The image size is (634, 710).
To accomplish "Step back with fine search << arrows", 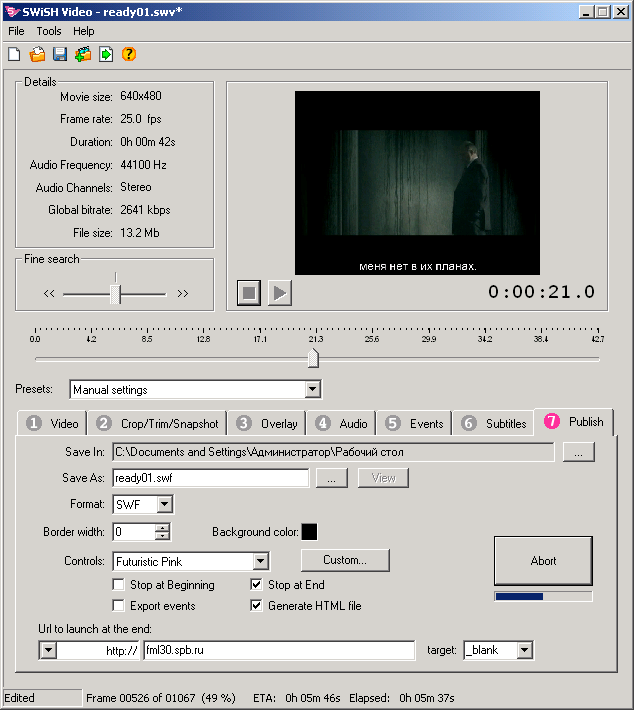I will (49, 293).
